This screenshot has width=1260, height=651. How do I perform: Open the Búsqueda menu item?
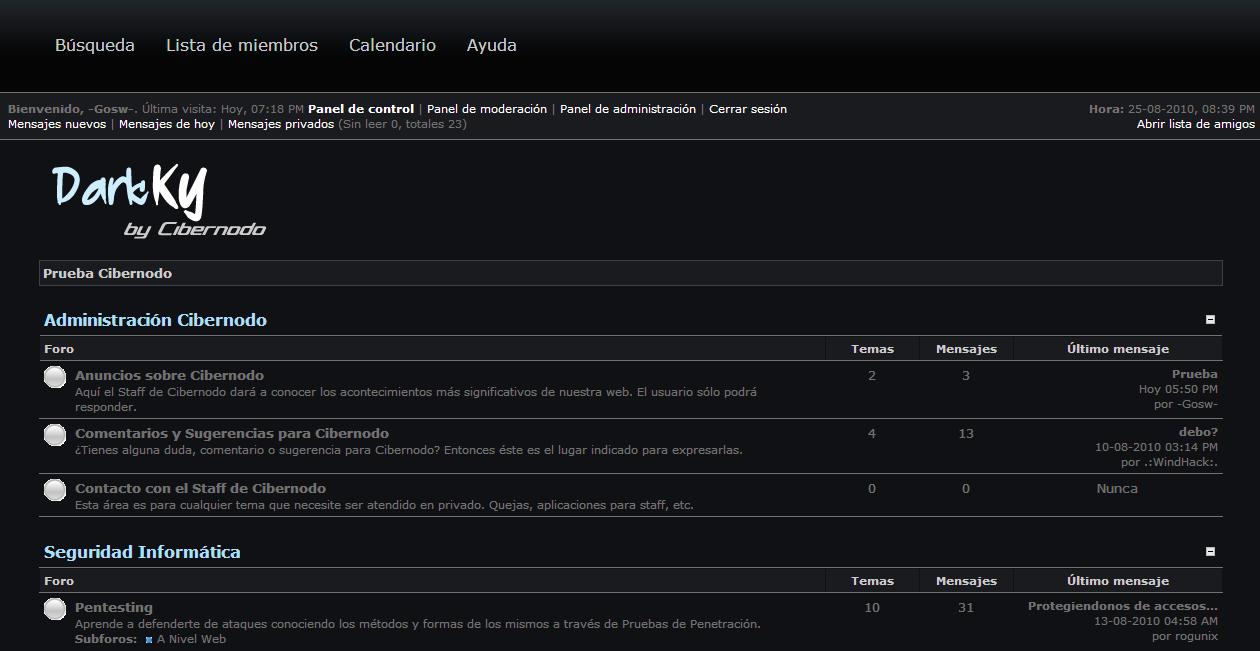[x=95, y=45]
